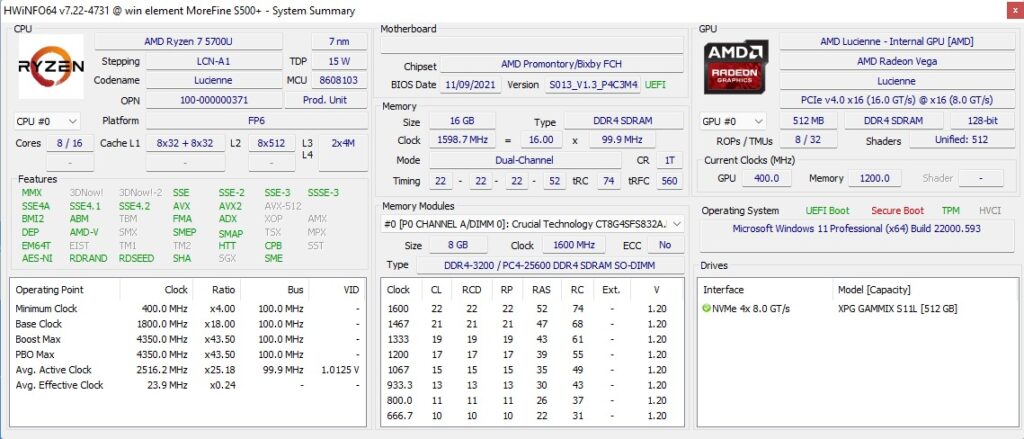
Task: Click the AVX2 feature label
Action: 230,205
